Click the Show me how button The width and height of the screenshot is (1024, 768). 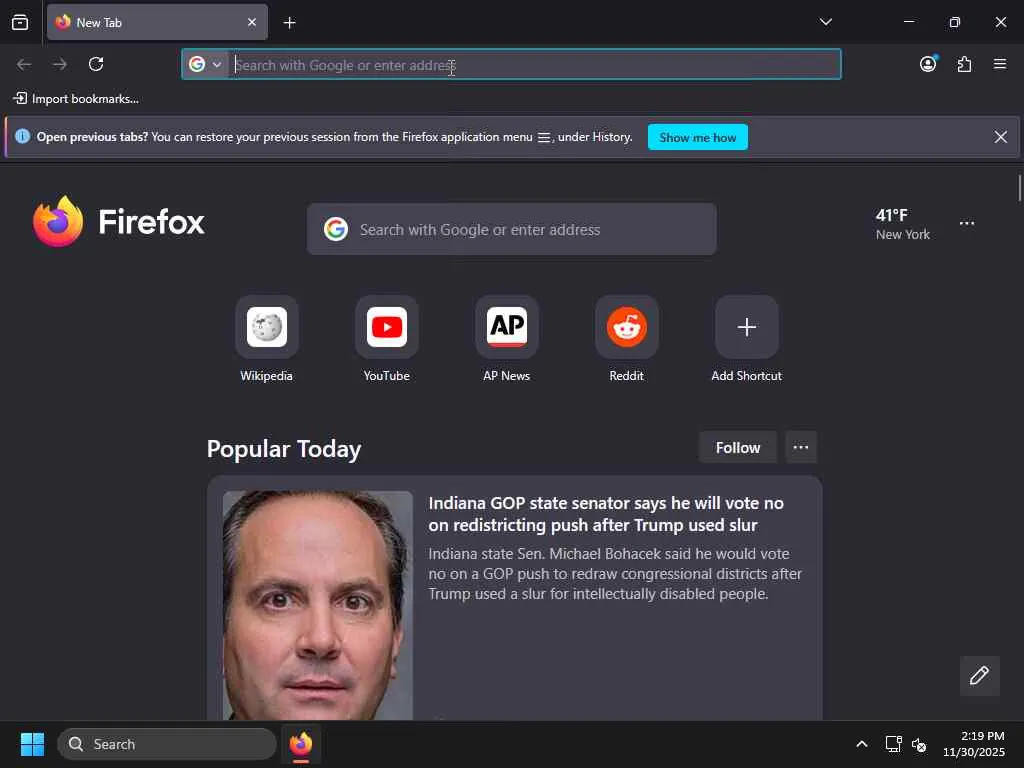697,137
